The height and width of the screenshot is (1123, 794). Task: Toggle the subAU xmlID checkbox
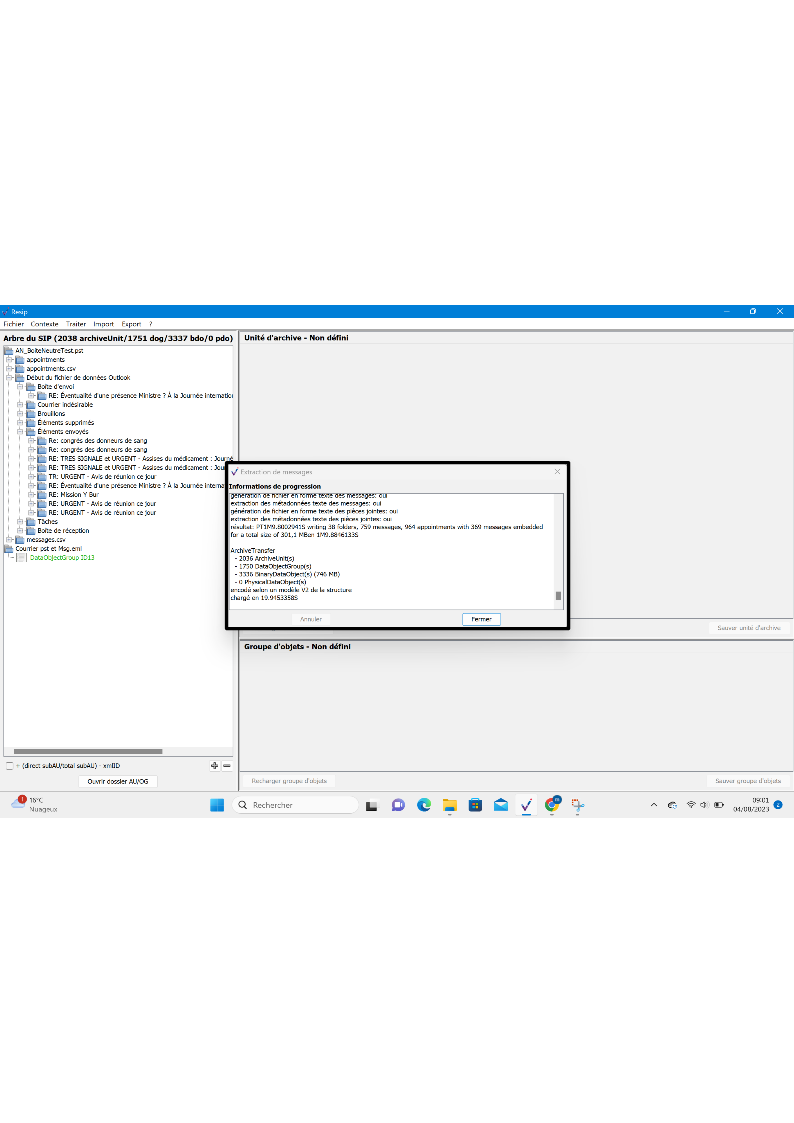pyautogui.click(x=9, y=765)
